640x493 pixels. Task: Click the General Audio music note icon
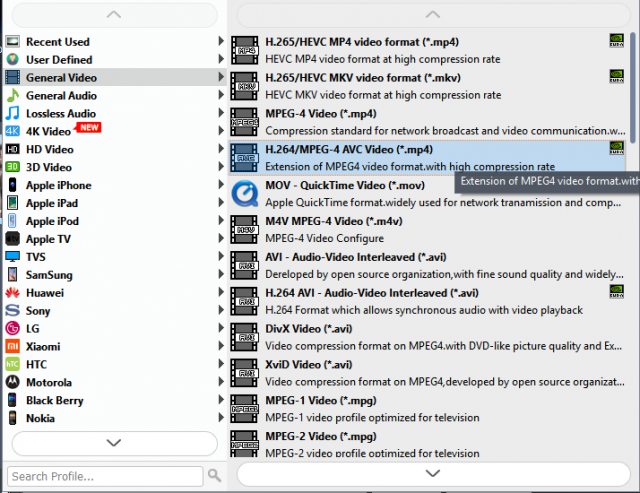tap(13, 95)
